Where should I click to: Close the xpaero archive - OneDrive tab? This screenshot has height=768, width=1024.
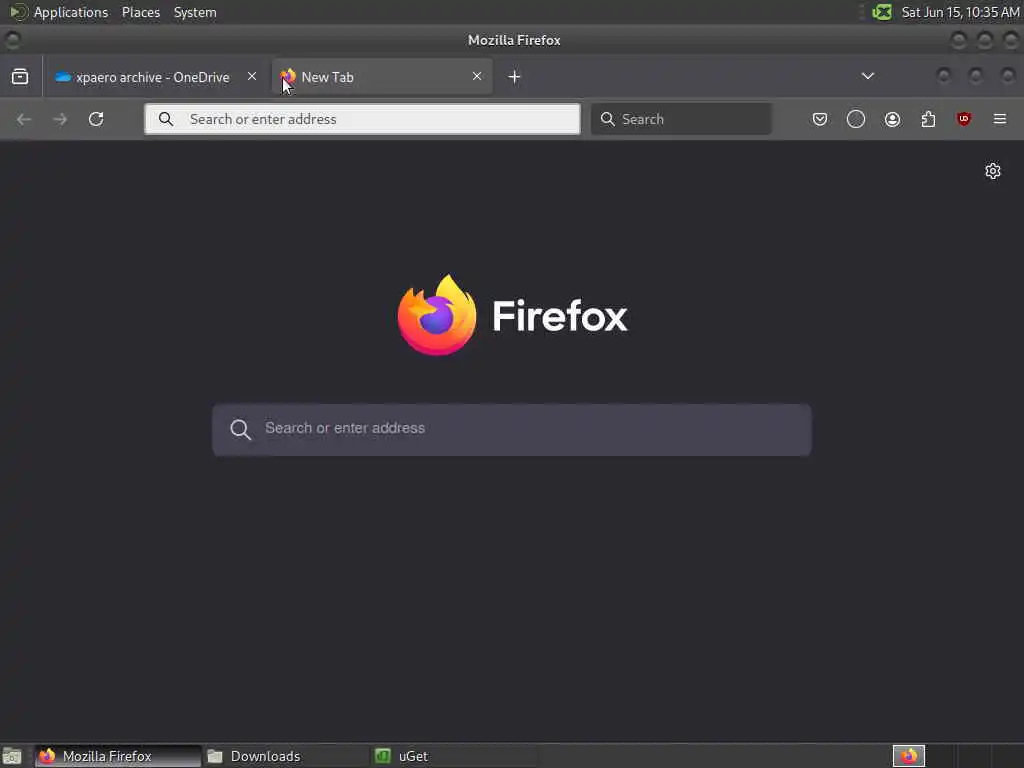click(251, 76)
